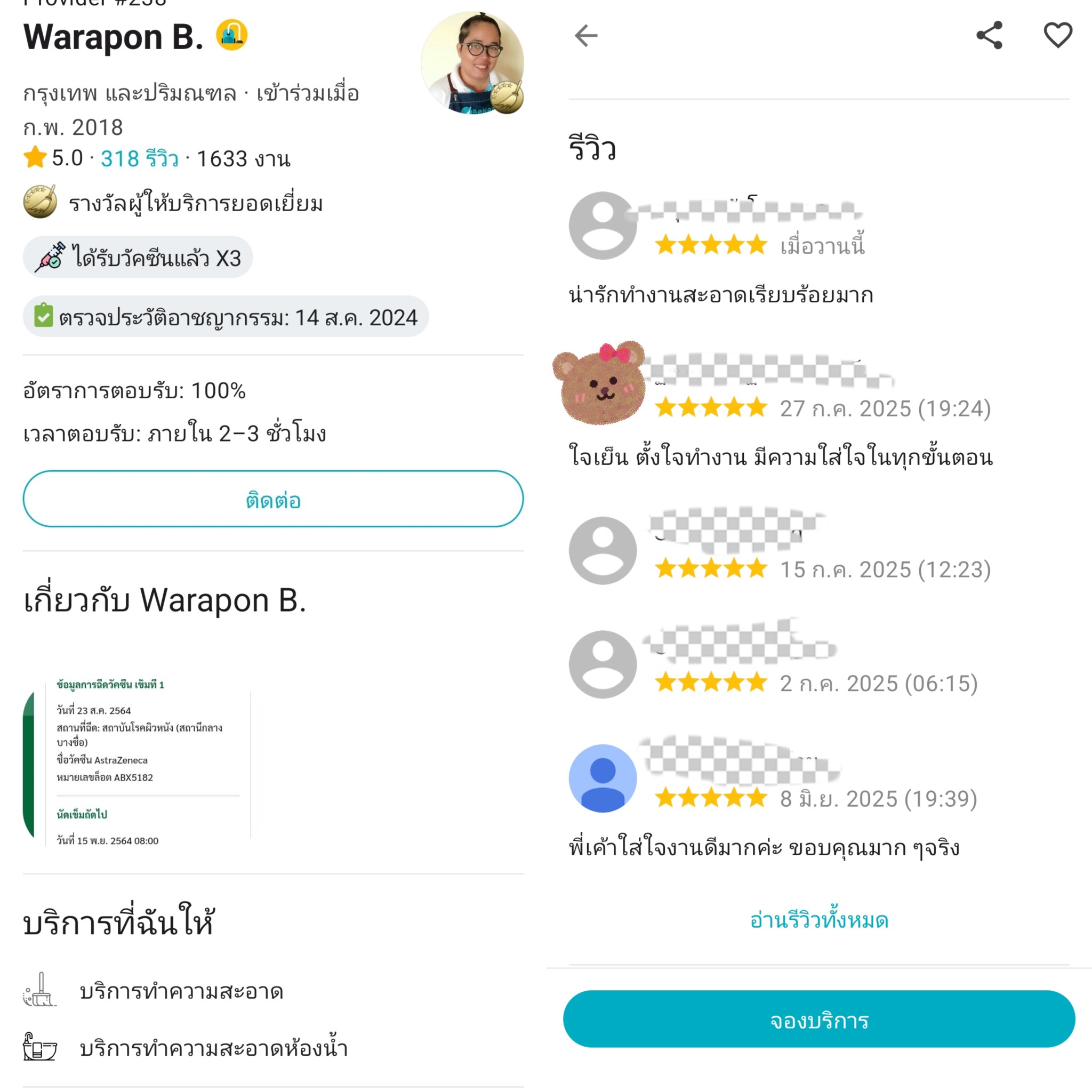Select the บริการทำความสะอาด cleaning broom icon
Viewport: 1092px width, 1092px height.
point(39,990)
